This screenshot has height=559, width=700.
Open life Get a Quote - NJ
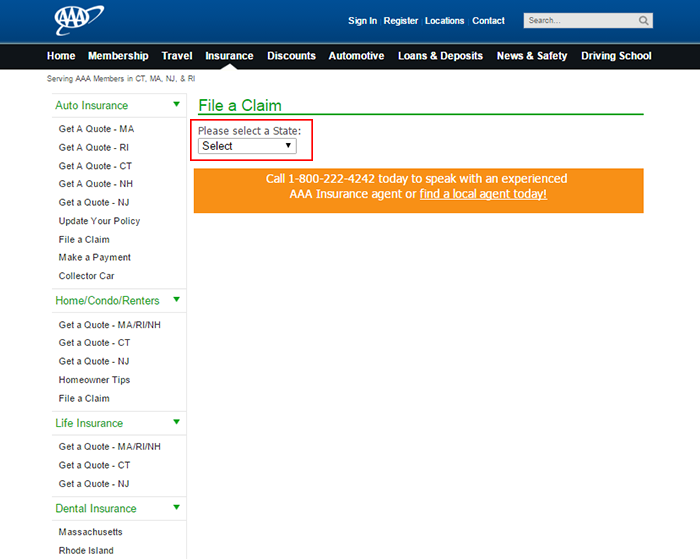94,484
